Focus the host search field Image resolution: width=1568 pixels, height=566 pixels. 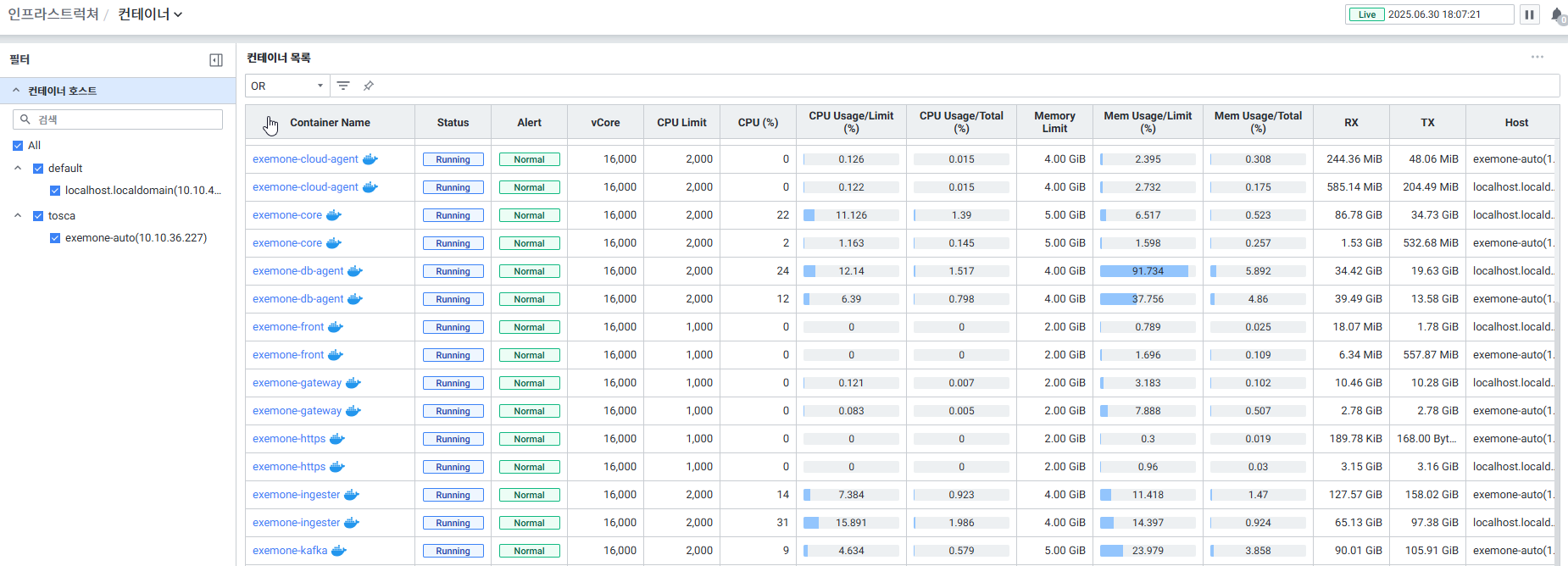coord(127,119)
